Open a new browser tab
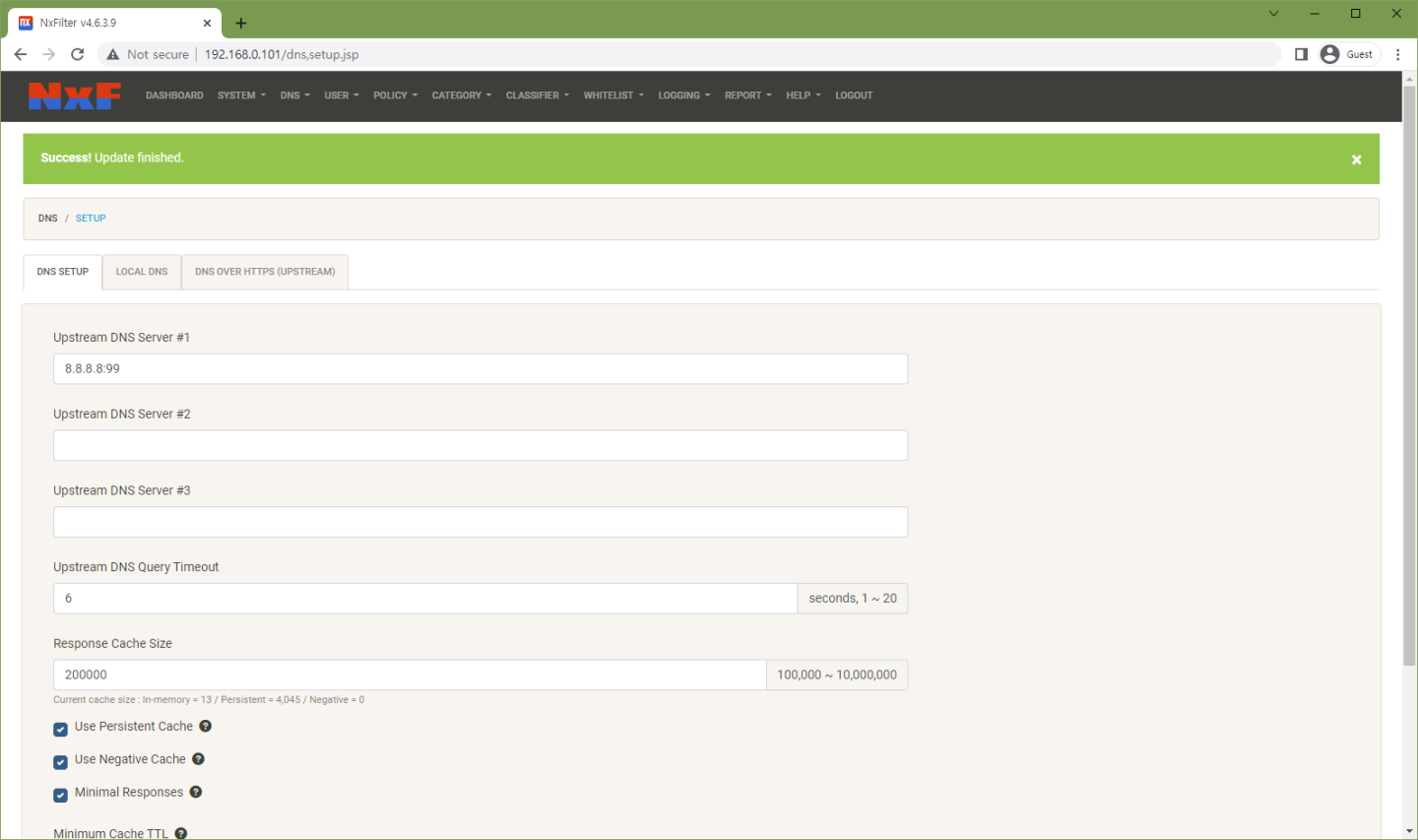This screenshot has width=1418, height=840. click(x=241, y=23)
